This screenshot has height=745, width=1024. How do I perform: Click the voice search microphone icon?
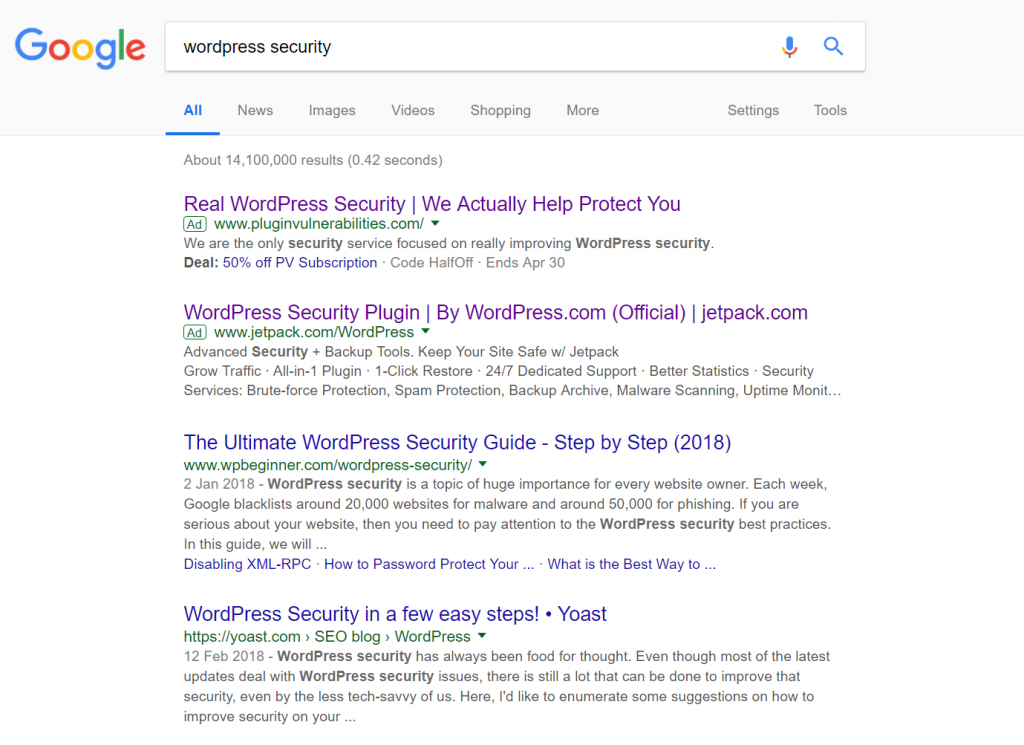789,46
